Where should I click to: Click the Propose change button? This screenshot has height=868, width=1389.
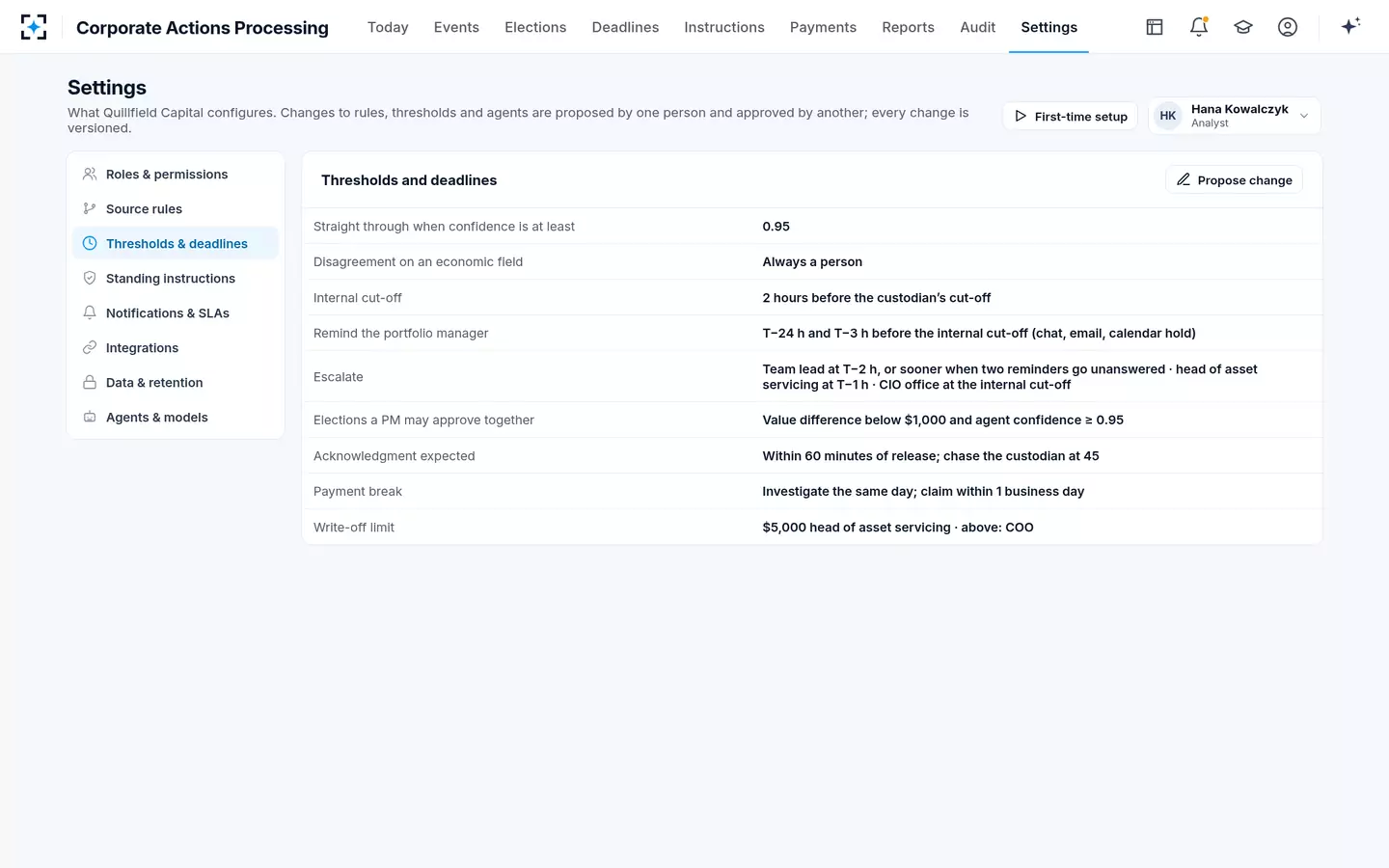point(1234,180)
